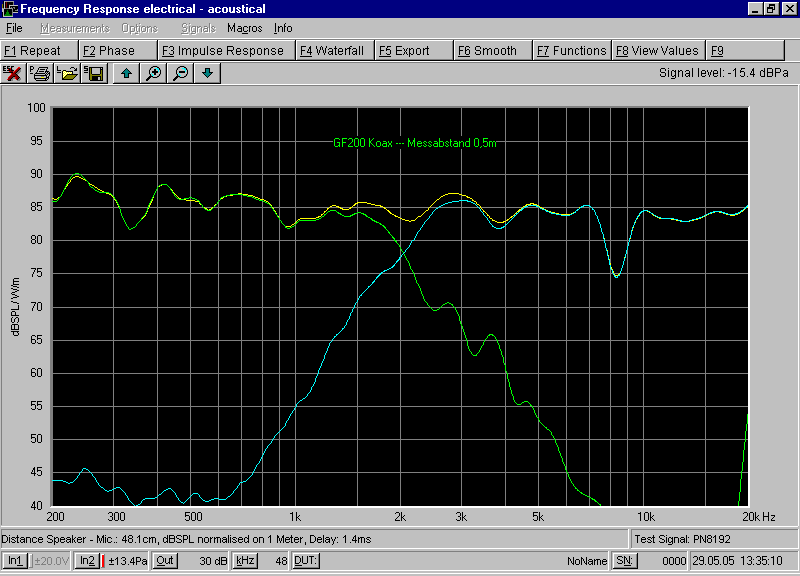This screenshot has height=576, width=800.
Task: Click the kHz sample rate button
Action: click(244, 561)
